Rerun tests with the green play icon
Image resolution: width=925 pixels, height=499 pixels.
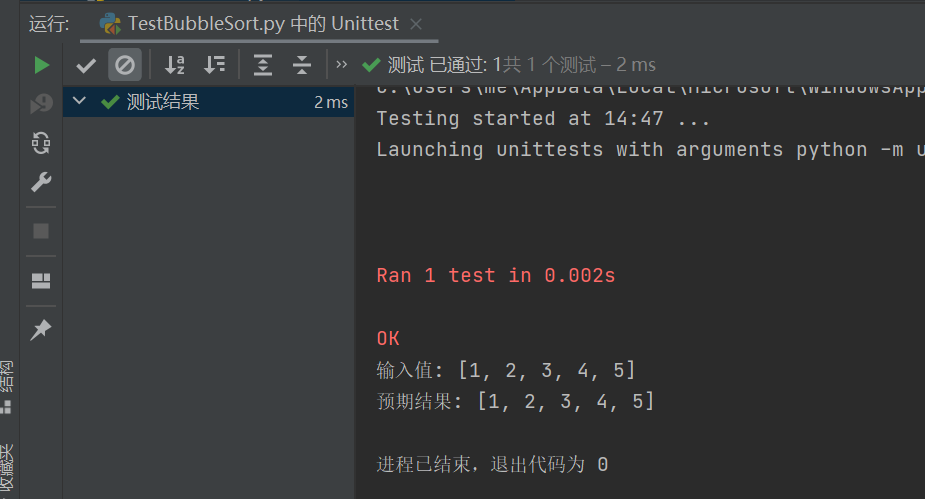click(41, 65)
